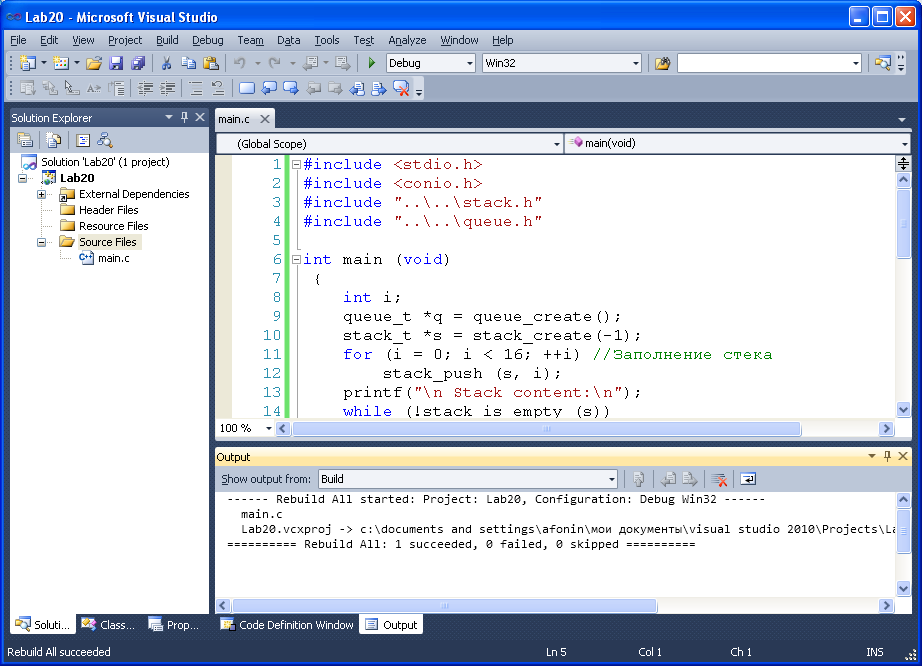Collapse the Lab20 project node
This screenshot has width=922, height=666.
22,178
